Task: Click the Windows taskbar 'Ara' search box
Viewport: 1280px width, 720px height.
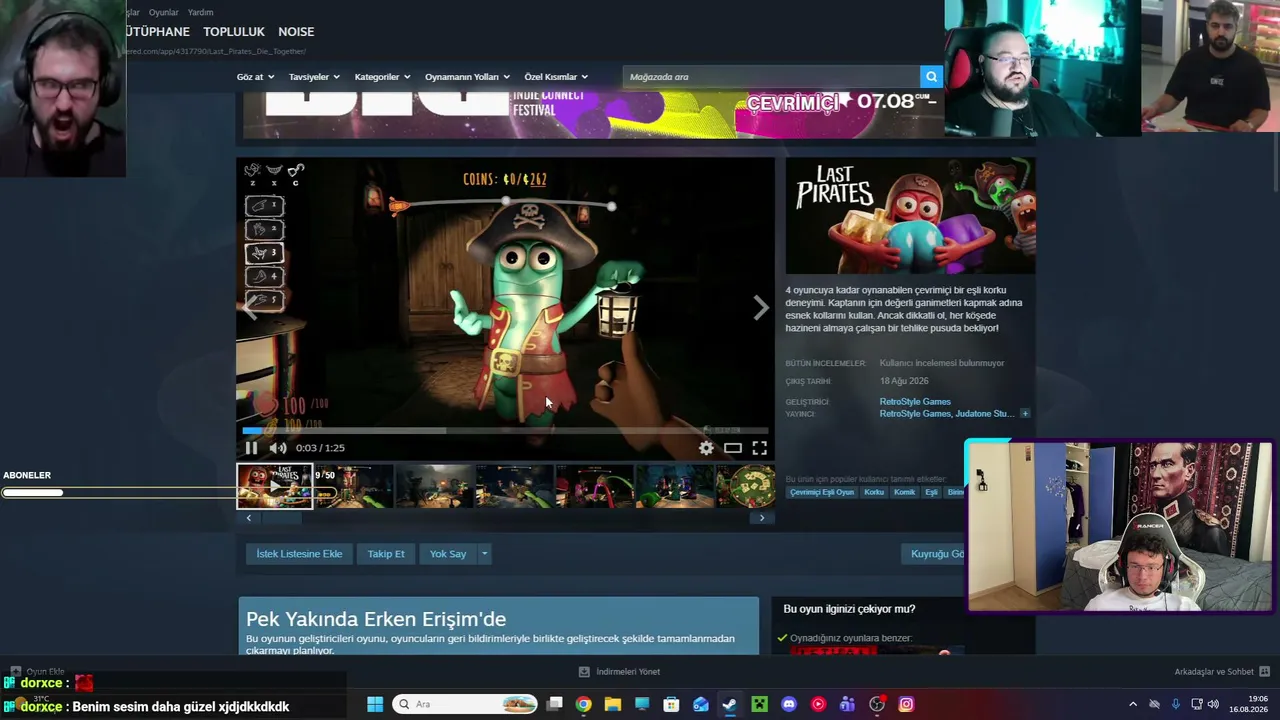Action: 465,704
